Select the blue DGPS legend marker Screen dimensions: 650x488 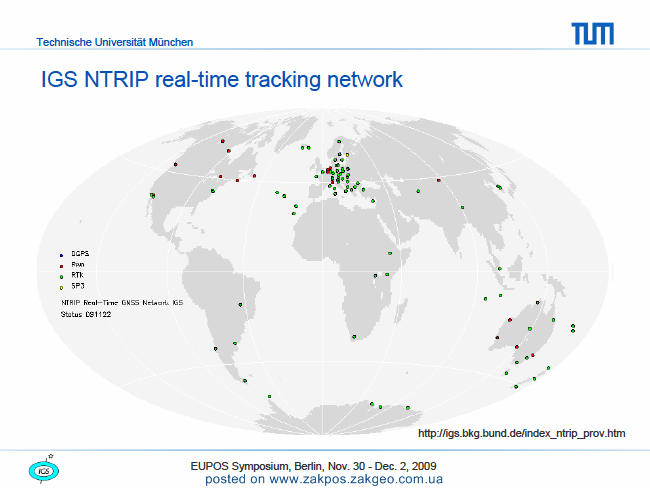[61, 255]
